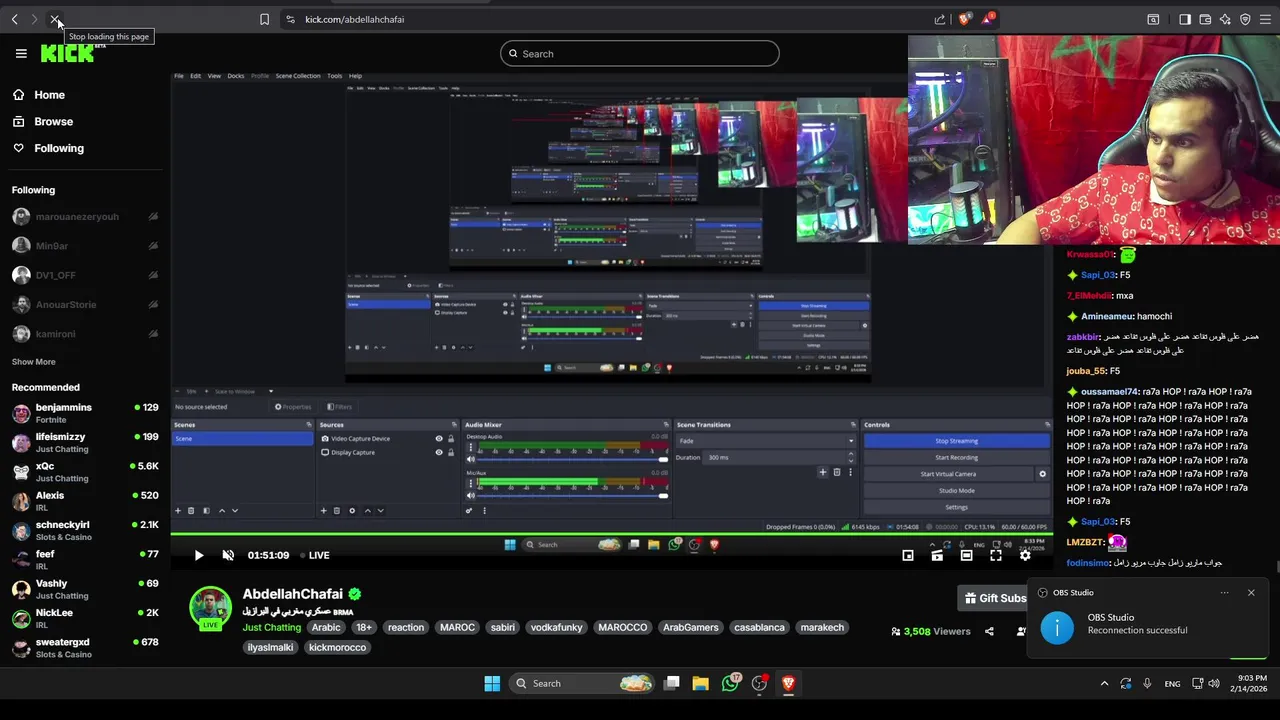
Task: Expand Show More under Following
Action: point(34,362)
